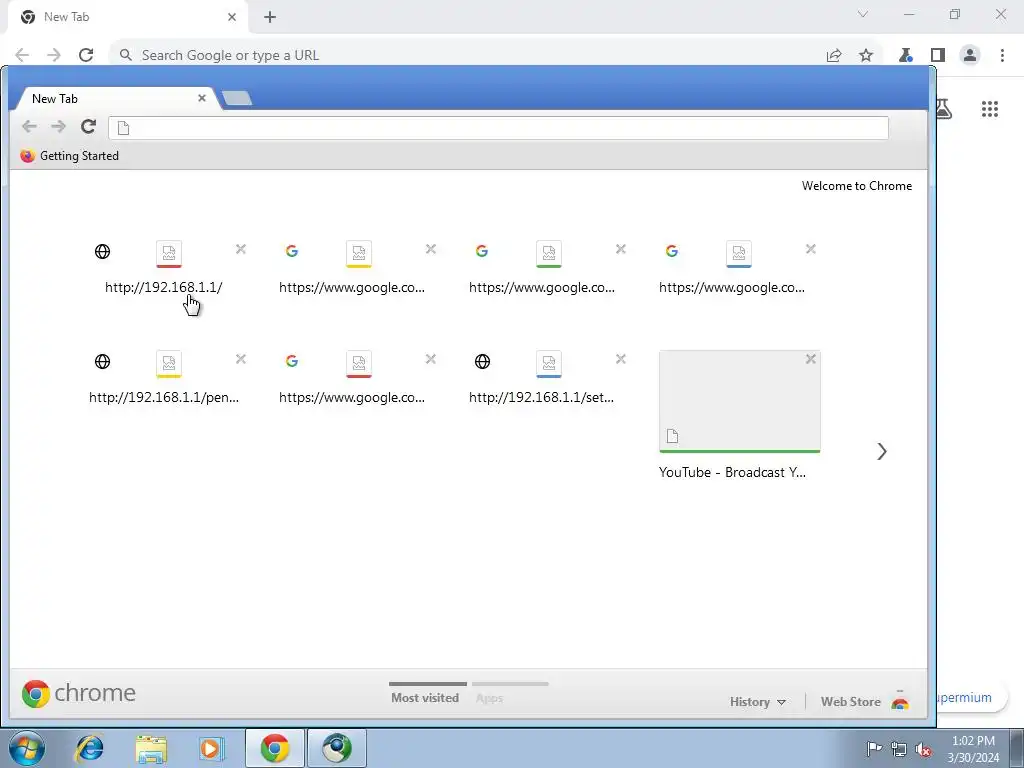
Task: Show next page of most visited with right chevron
Action: click(882, 451)
